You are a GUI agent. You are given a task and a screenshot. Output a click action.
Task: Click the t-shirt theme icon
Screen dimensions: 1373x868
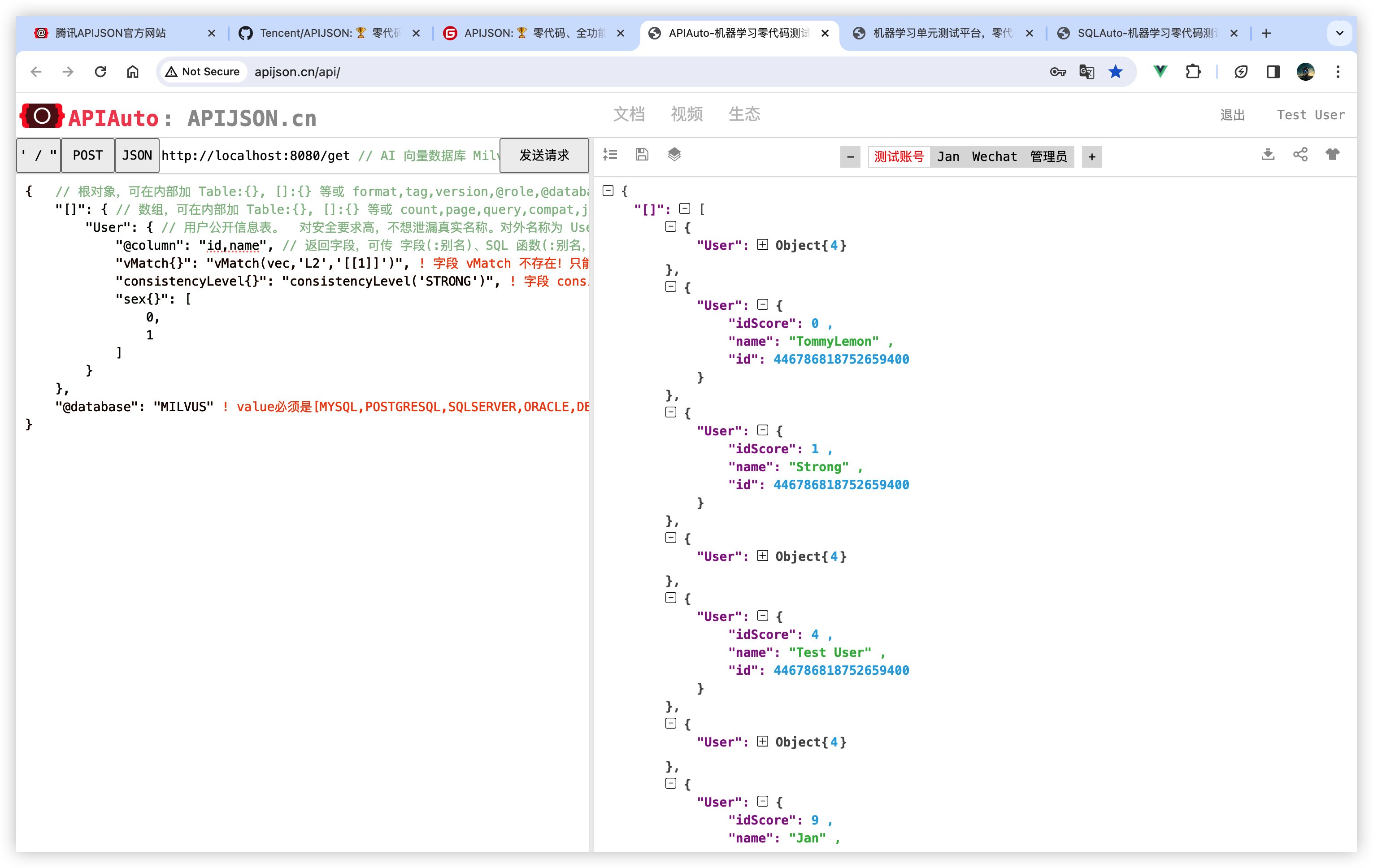click(x=1333, y=155)
